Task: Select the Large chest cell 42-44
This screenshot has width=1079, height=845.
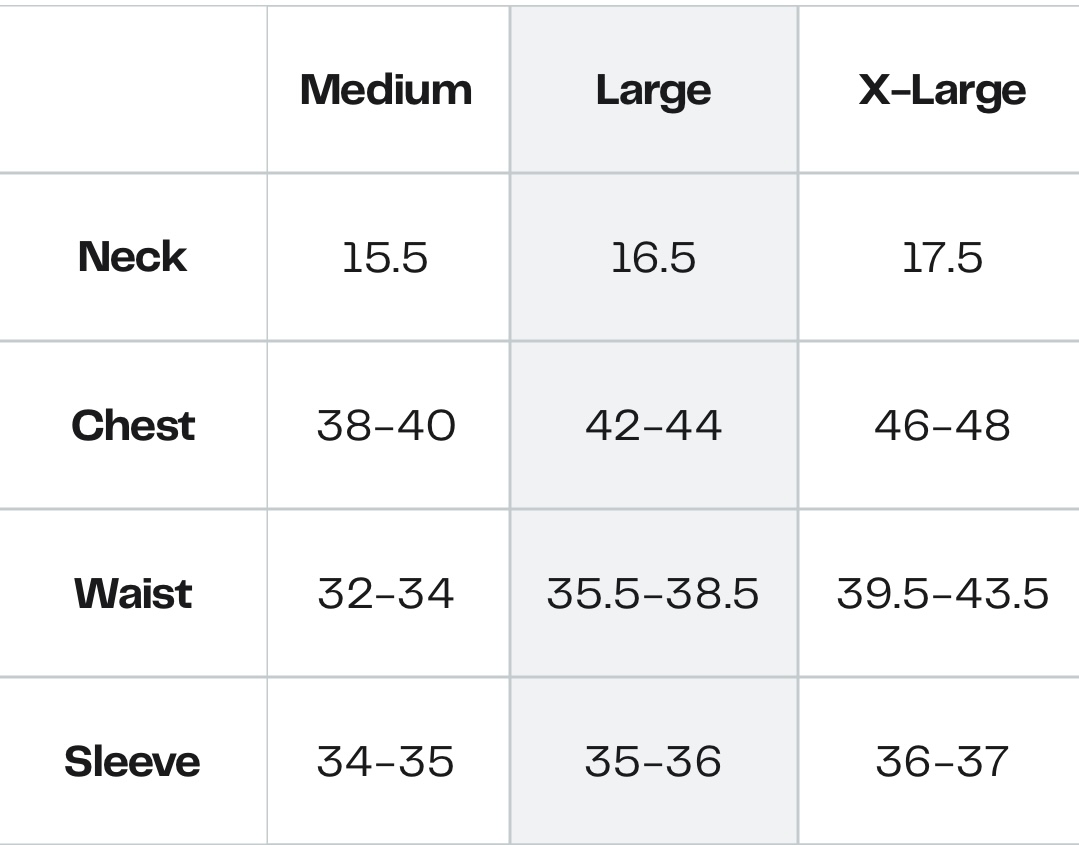Action: point(654,425)
